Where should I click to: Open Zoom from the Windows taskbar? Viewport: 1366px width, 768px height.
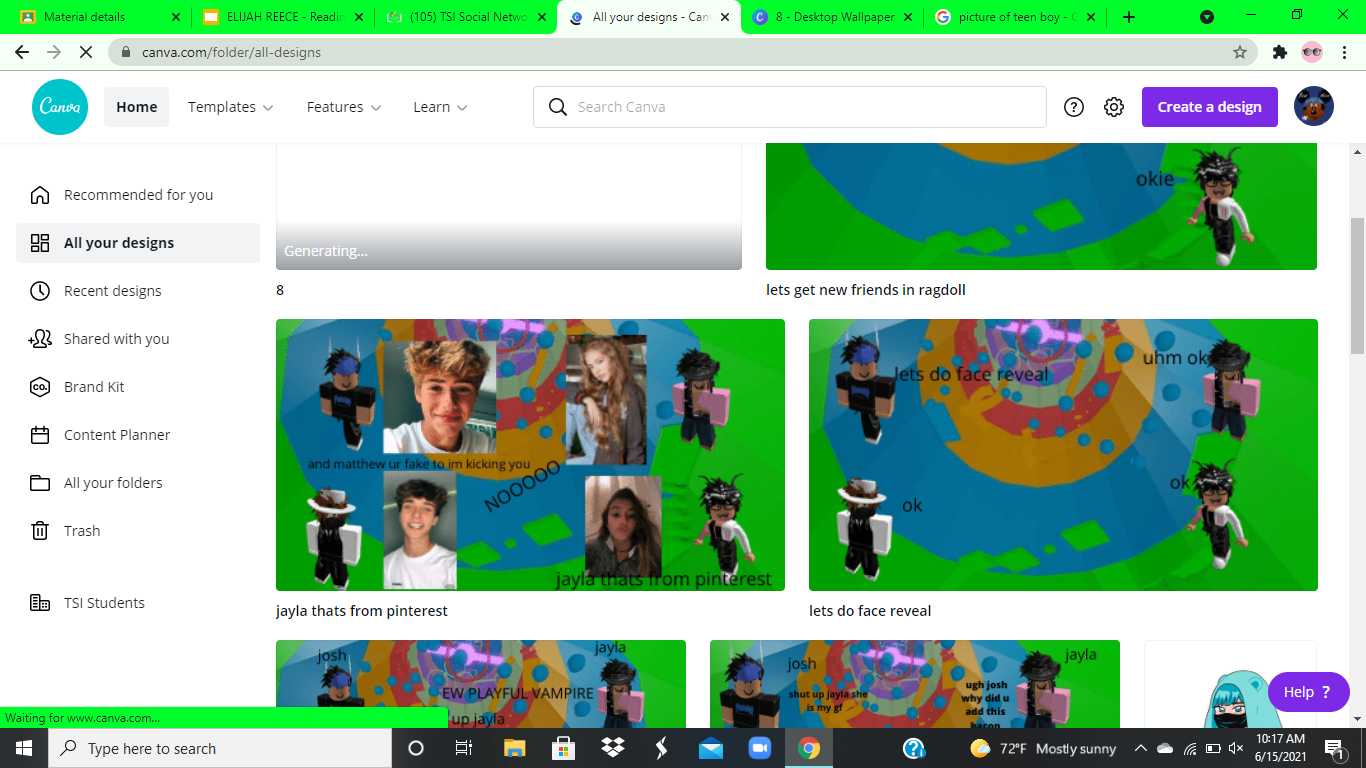click(760, 748)
